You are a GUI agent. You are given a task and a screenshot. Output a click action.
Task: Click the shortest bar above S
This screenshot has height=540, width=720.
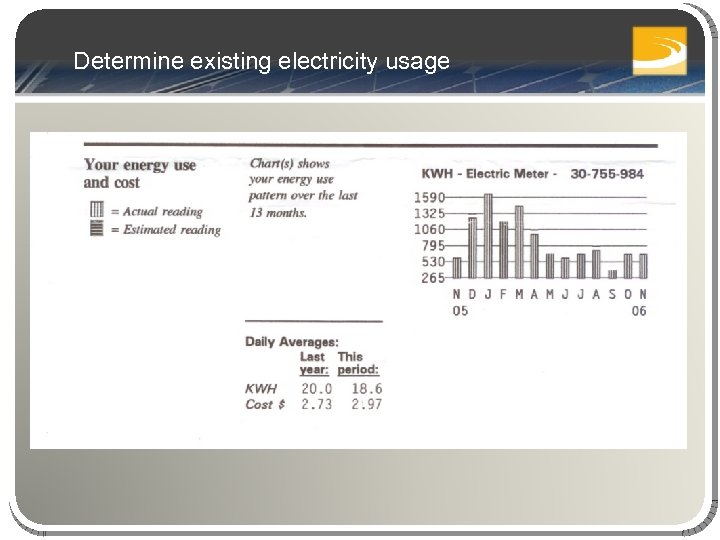pyautogui.click(x=613, y=274)
